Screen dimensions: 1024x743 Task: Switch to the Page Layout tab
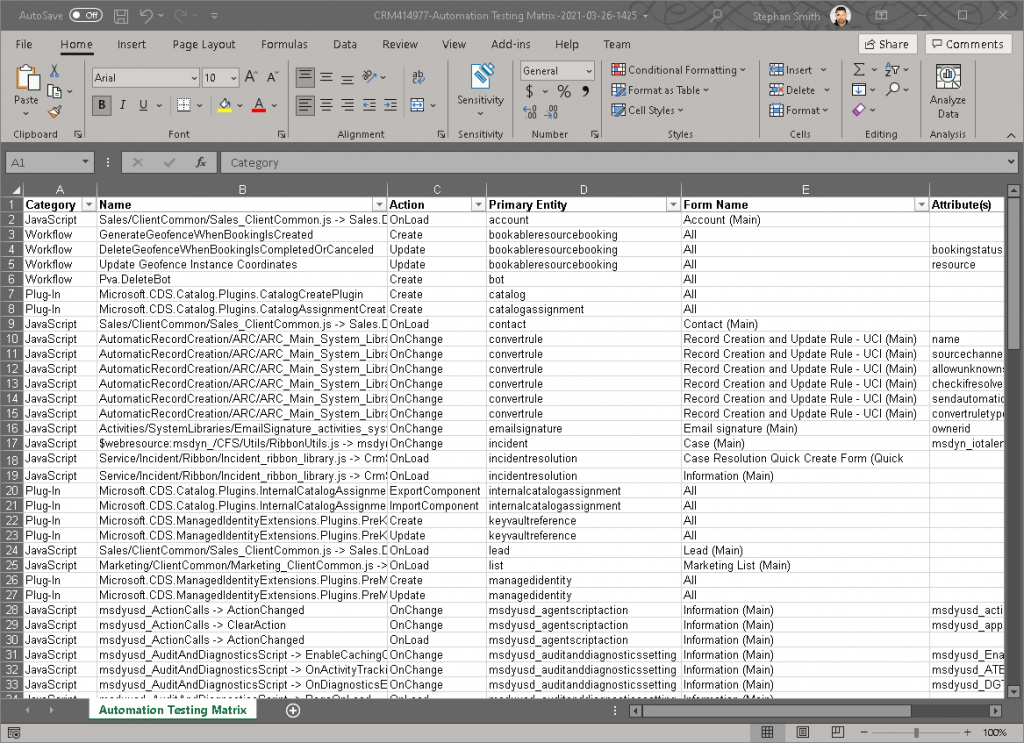(x=204, y=44)
